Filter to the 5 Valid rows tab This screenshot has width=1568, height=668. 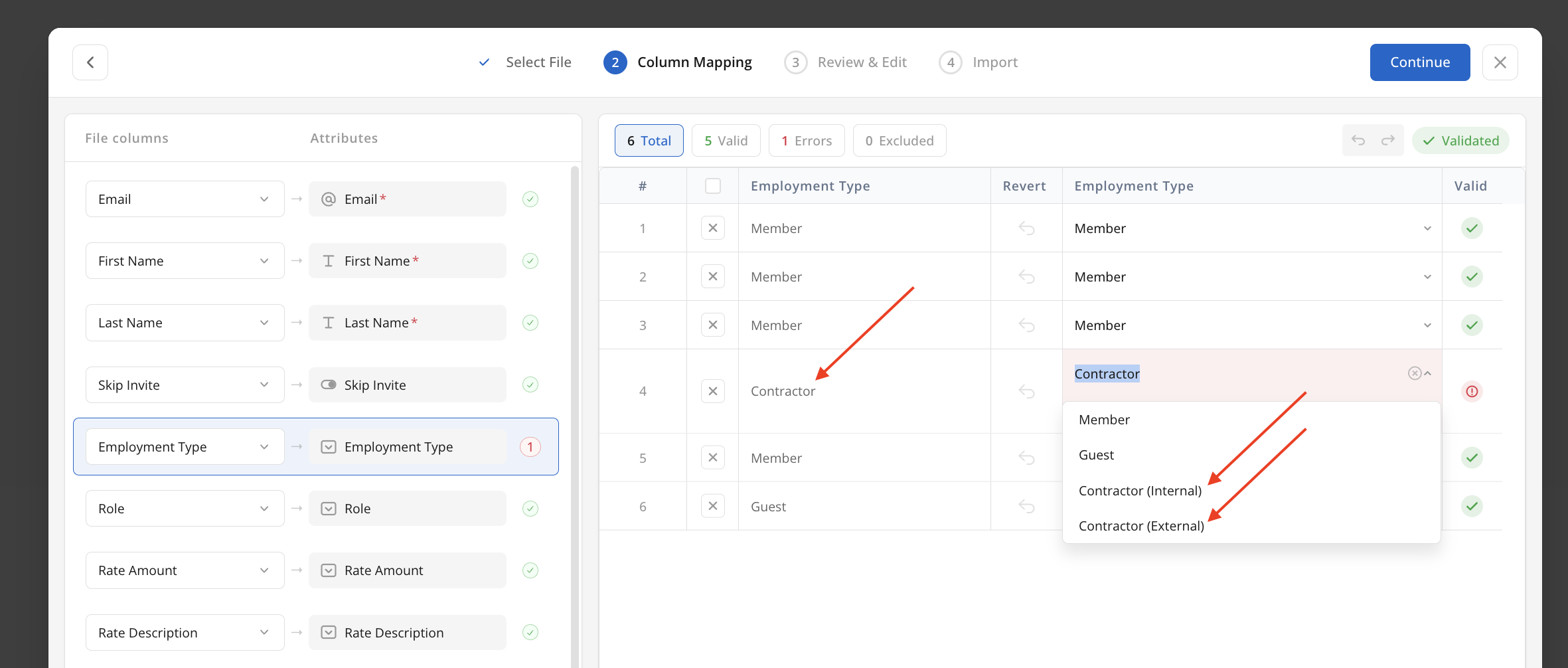pyautogui.click(x=726, y=141)
